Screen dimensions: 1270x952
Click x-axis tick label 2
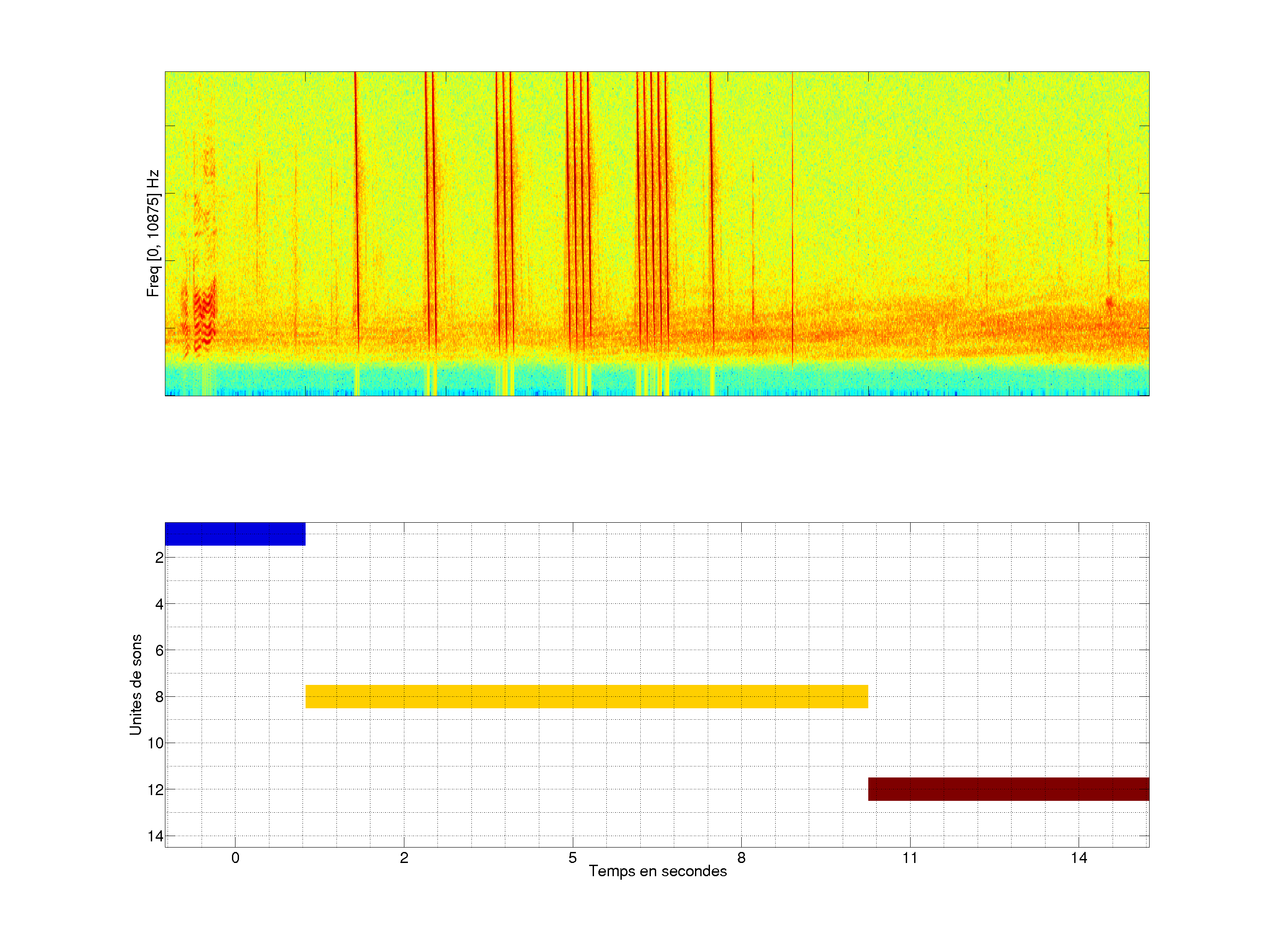[403, 858]
